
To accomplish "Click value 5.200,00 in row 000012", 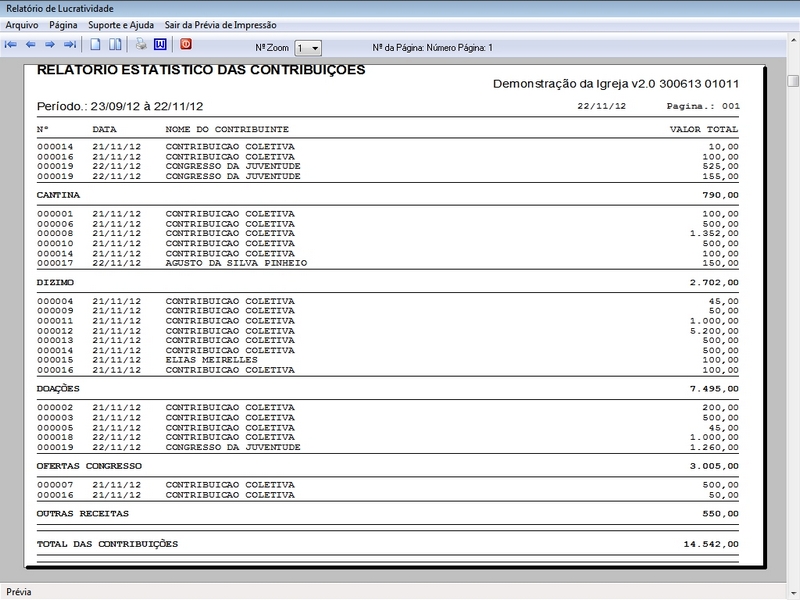I will 714,331.
